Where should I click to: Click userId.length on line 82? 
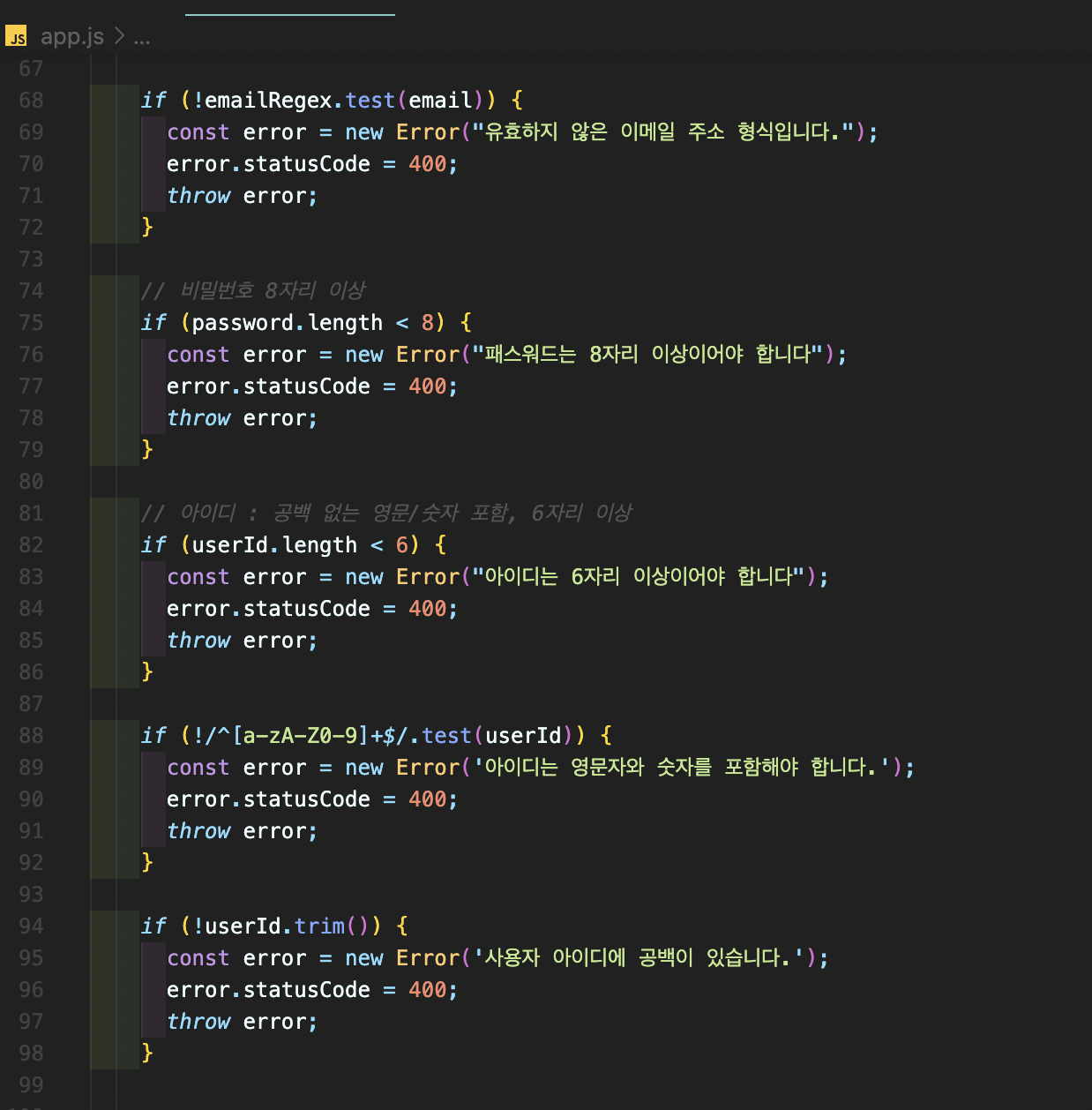(274, 545)
